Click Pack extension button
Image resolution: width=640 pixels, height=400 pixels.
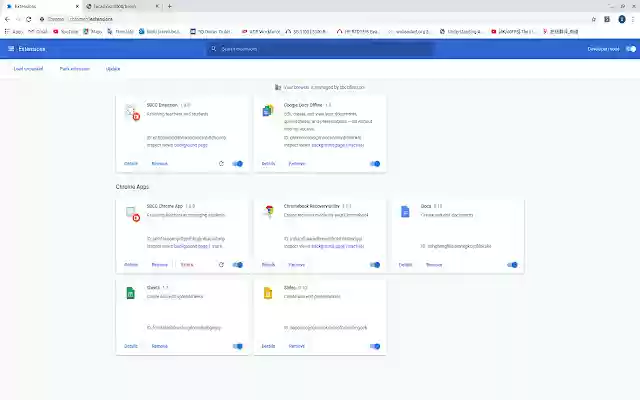tap(75, 69)
